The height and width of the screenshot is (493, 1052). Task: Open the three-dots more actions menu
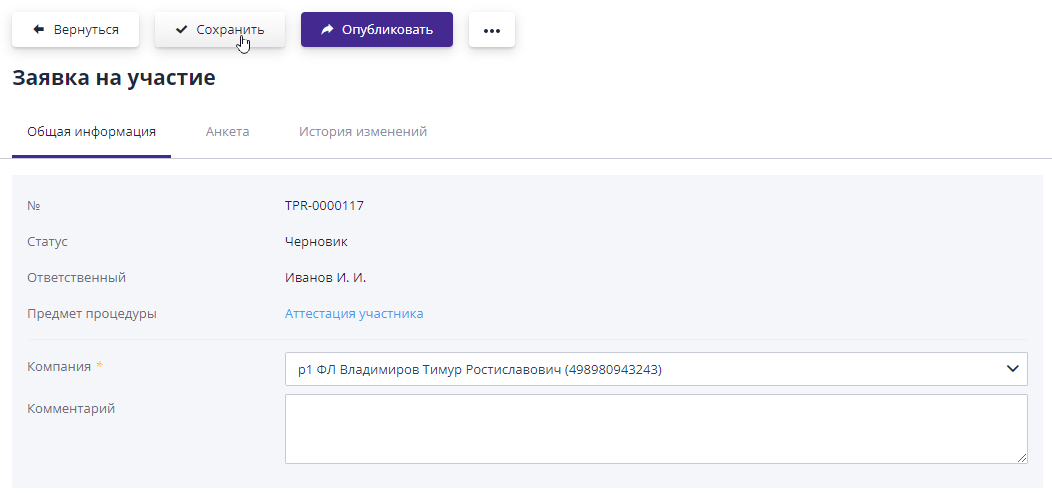point(492,30)
